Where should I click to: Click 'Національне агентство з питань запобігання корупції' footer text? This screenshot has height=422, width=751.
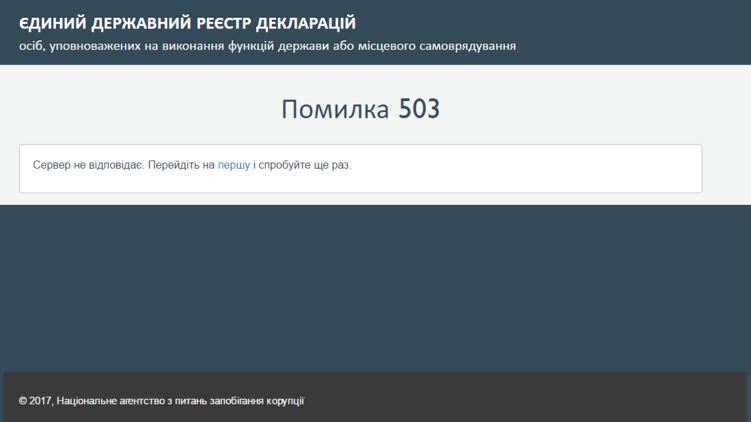(180, 401)
